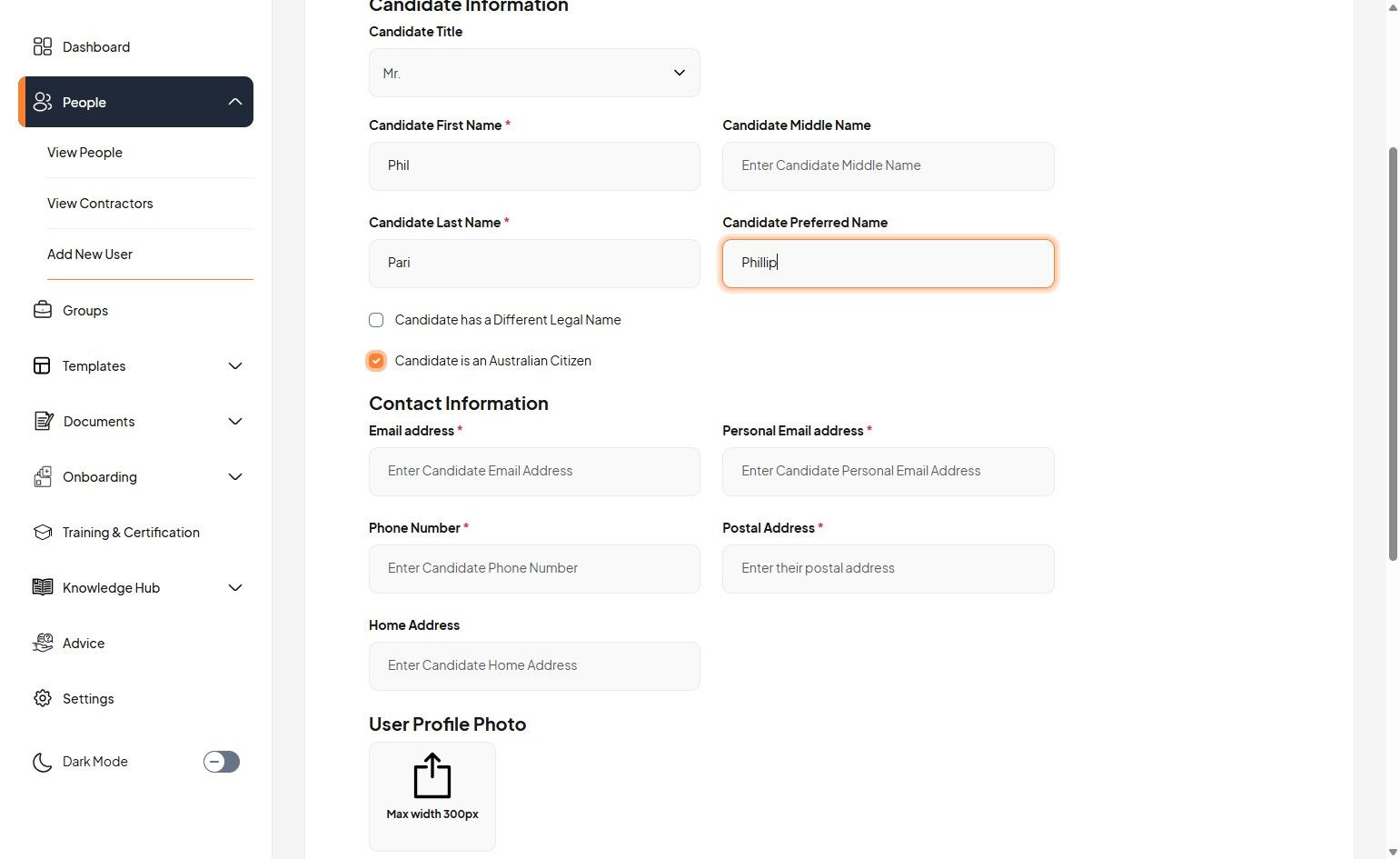Toggle the Dark Mode switch
Viewport: 1400px width, 859px height.
[221, 762]
